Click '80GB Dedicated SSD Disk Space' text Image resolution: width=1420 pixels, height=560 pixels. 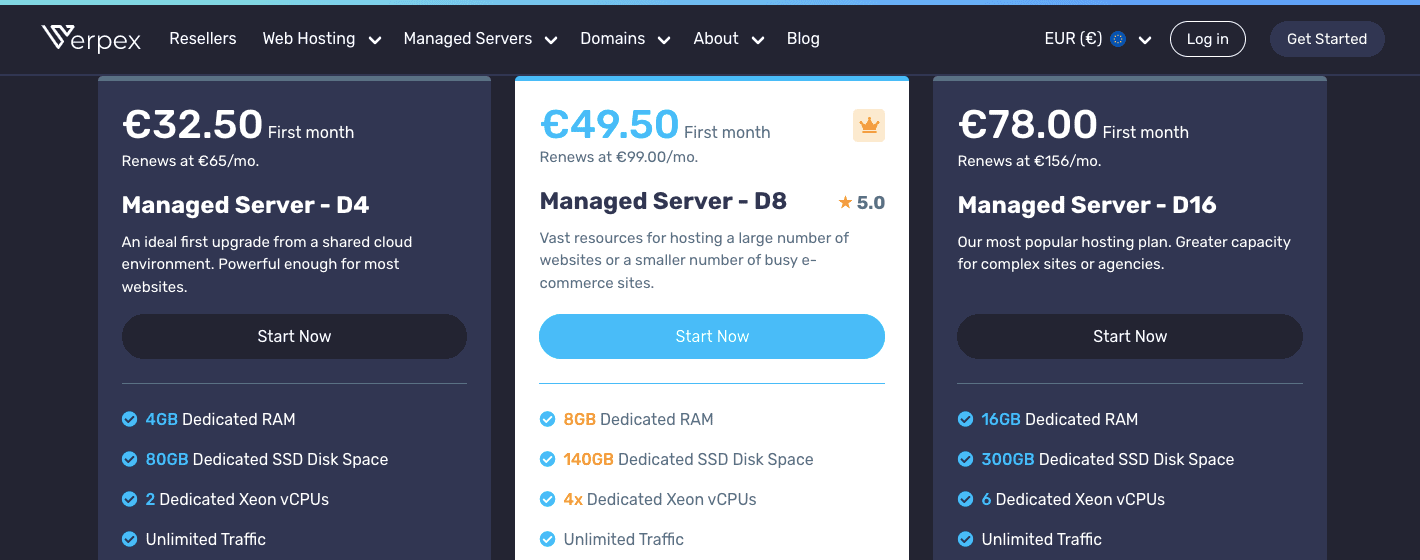pyautogui.click(x=267, y=459)
